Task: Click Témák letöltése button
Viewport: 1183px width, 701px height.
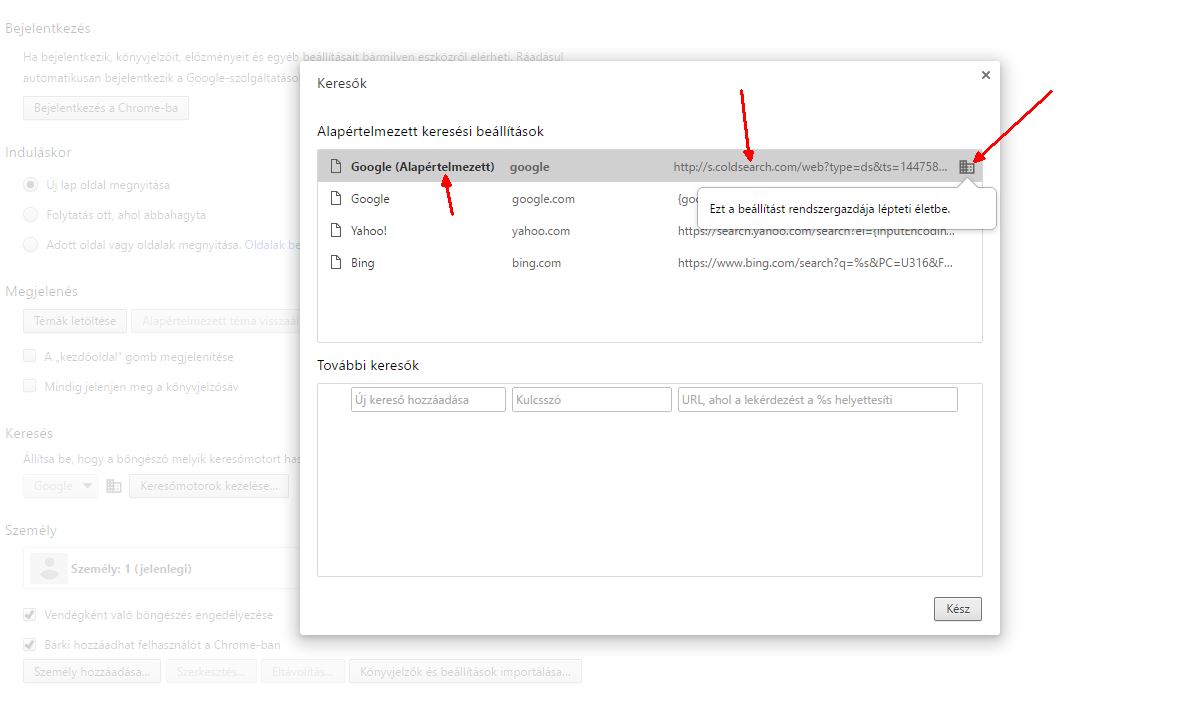Action: (x=75, y=321)
